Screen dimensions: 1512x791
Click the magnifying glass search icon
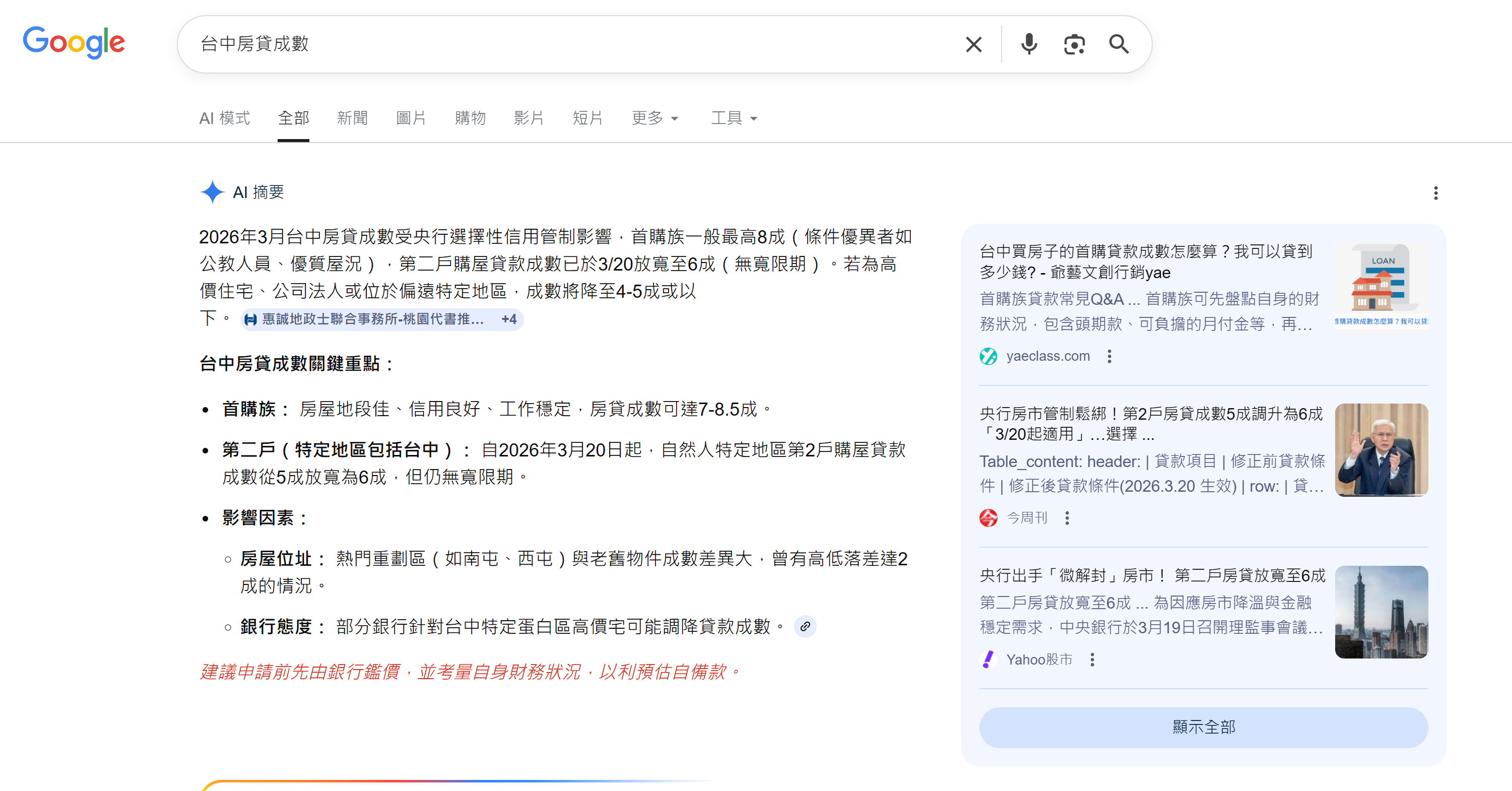tap(1119, 45)
